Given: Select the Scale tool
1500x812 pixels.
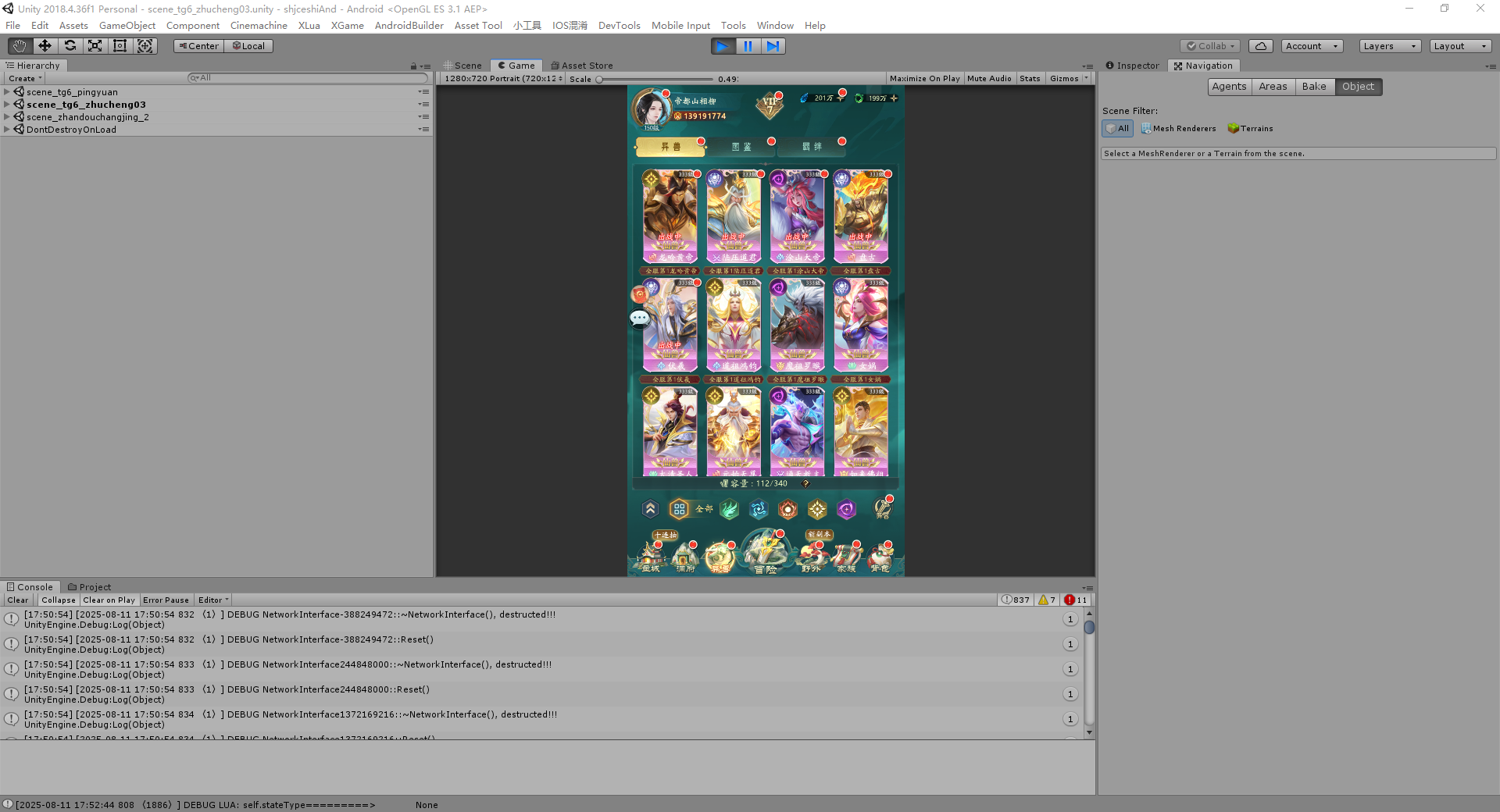Looking at the screenshot, I should 95,46.
